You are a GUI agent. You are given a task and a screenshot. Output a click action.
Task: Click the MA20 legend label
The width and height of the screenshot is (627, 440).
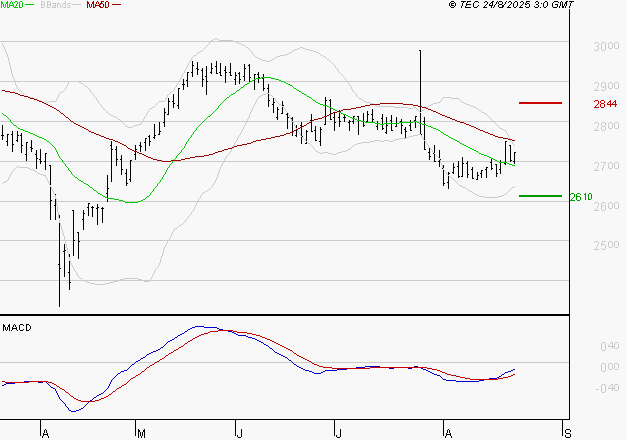[x=12, y=5]
